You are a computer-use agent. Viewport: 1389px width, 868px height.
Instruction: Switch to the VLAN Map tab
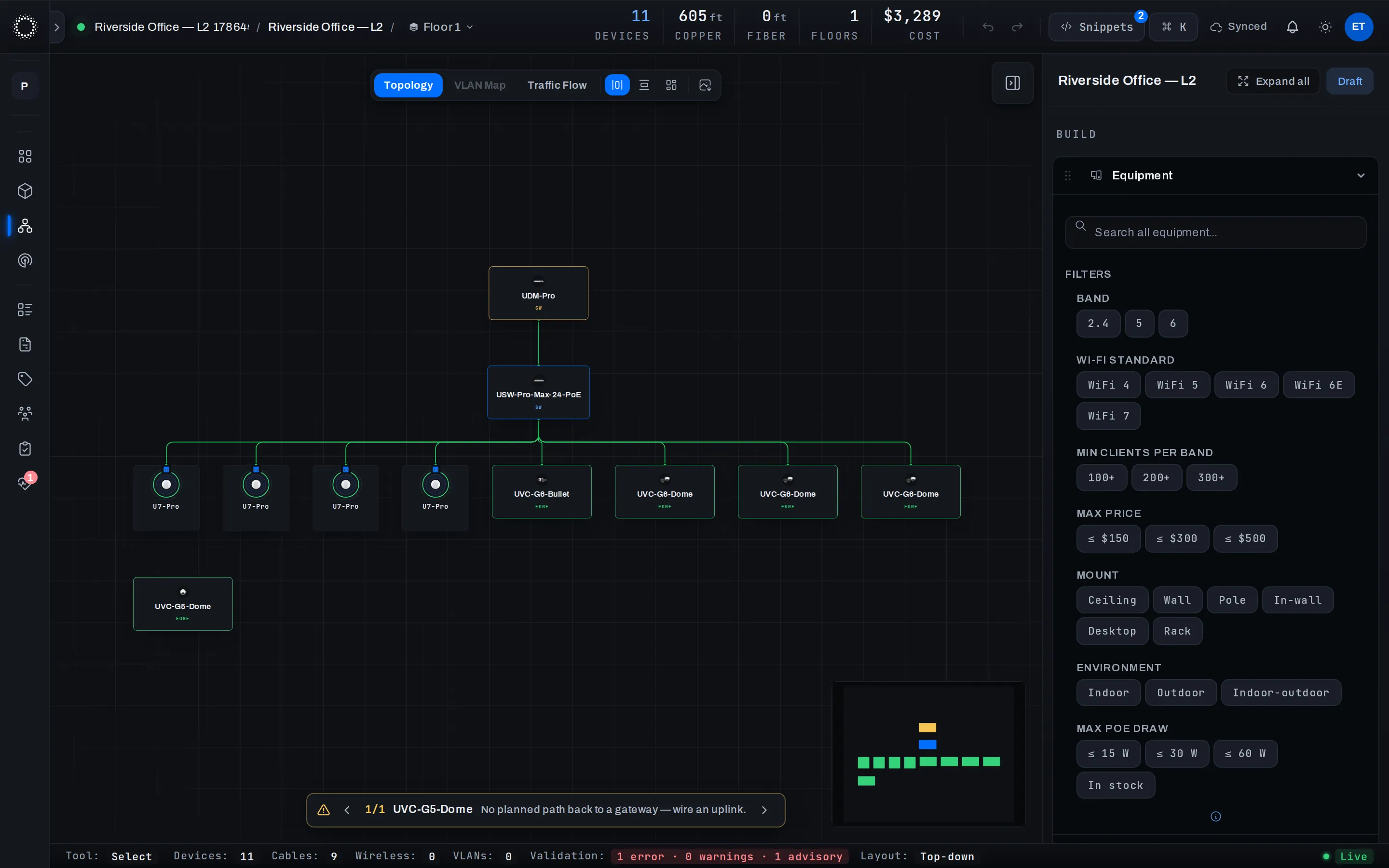[x=480, y=85]
